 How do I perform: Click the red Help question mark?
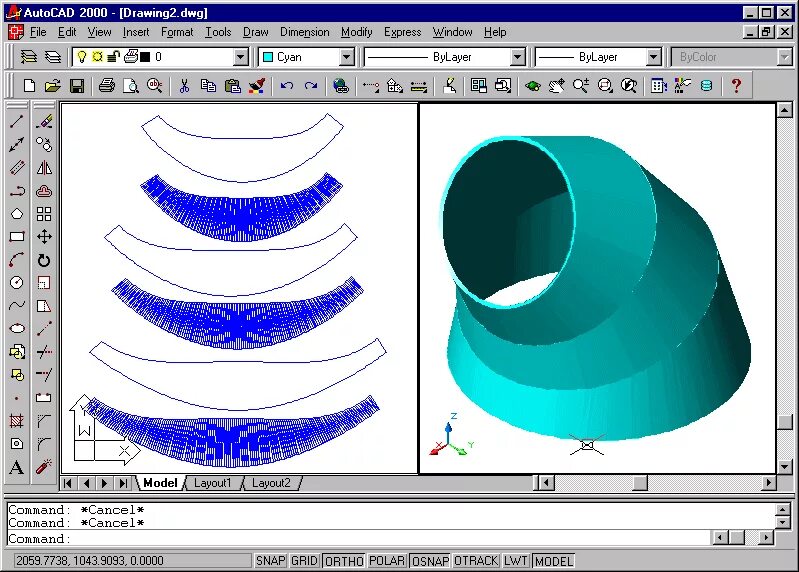[736, 86]
